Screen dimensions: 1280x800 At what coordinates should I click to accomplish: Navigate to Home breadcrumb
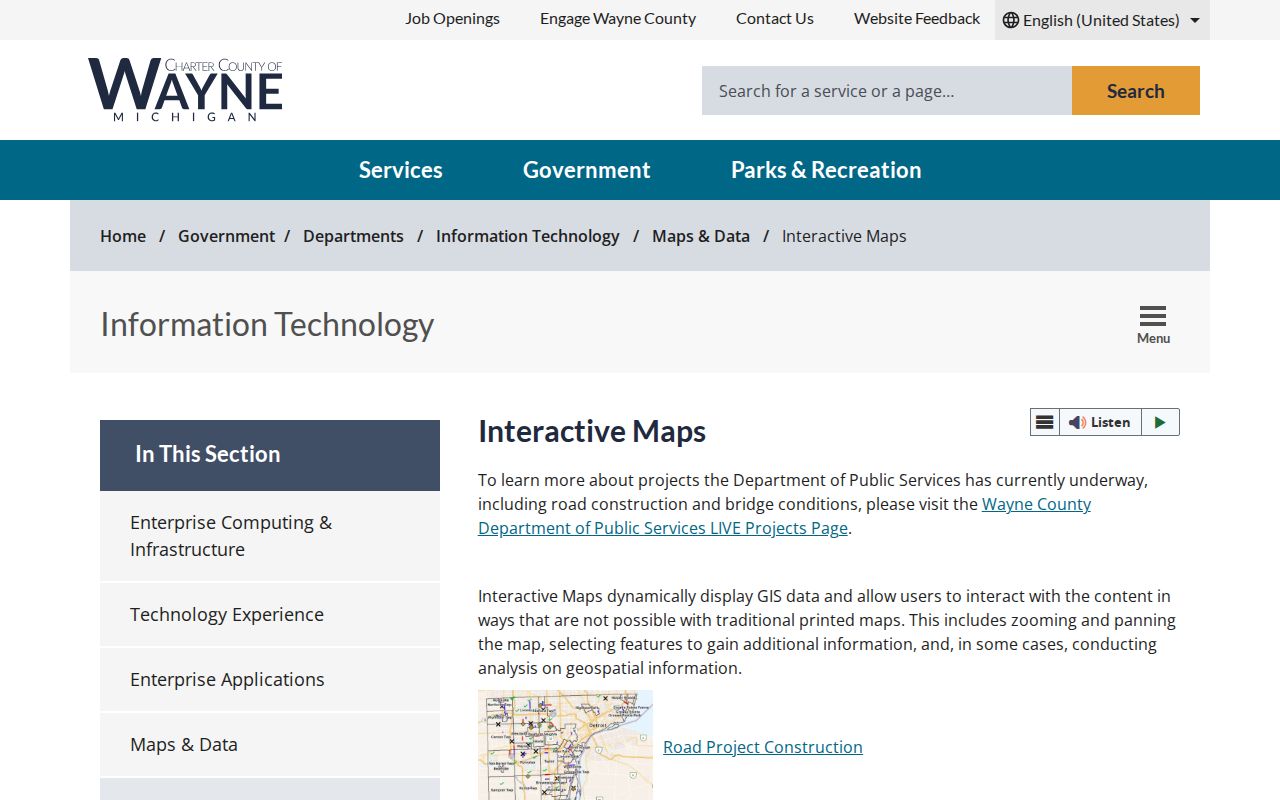pyautogui.click(x=123, y=236)
